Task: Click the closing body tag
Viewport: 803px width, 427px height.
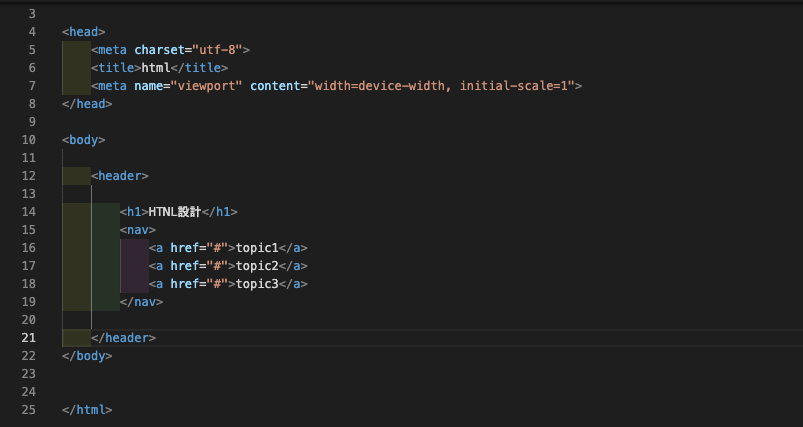Action: click(x=87, y=356)
